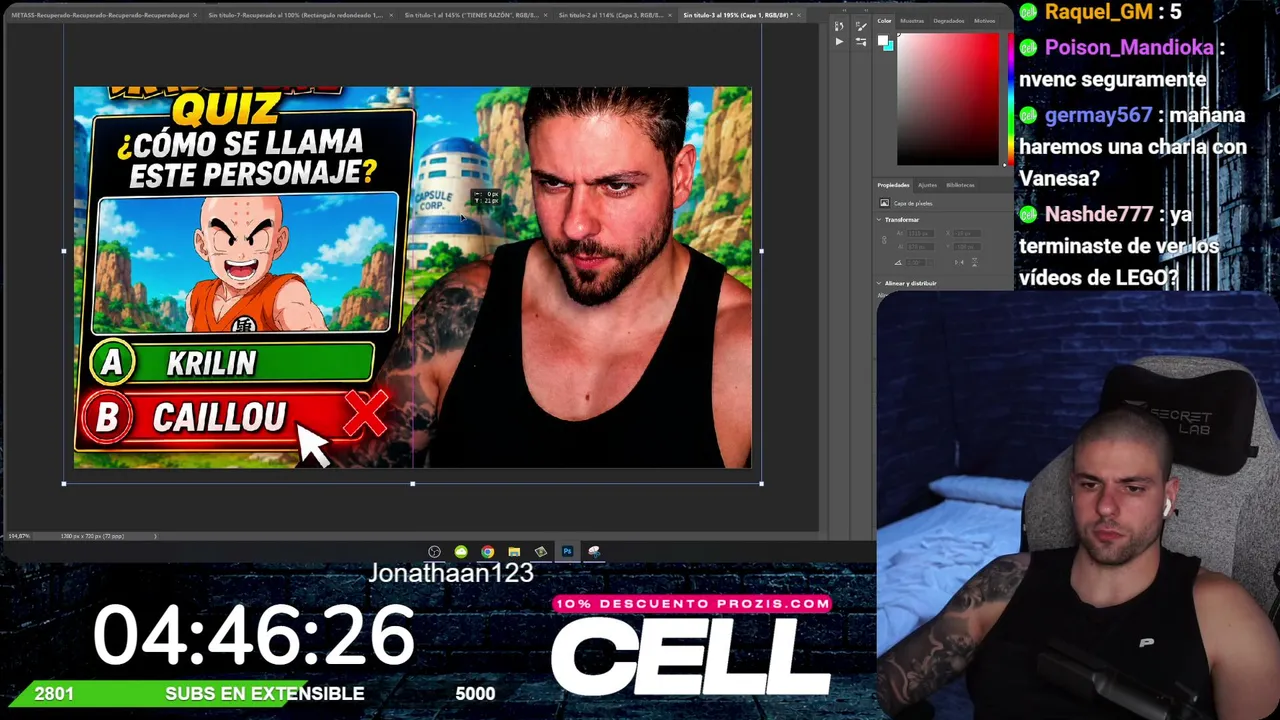
Task: Pick a color in the red color field
Action: (947, 99)
